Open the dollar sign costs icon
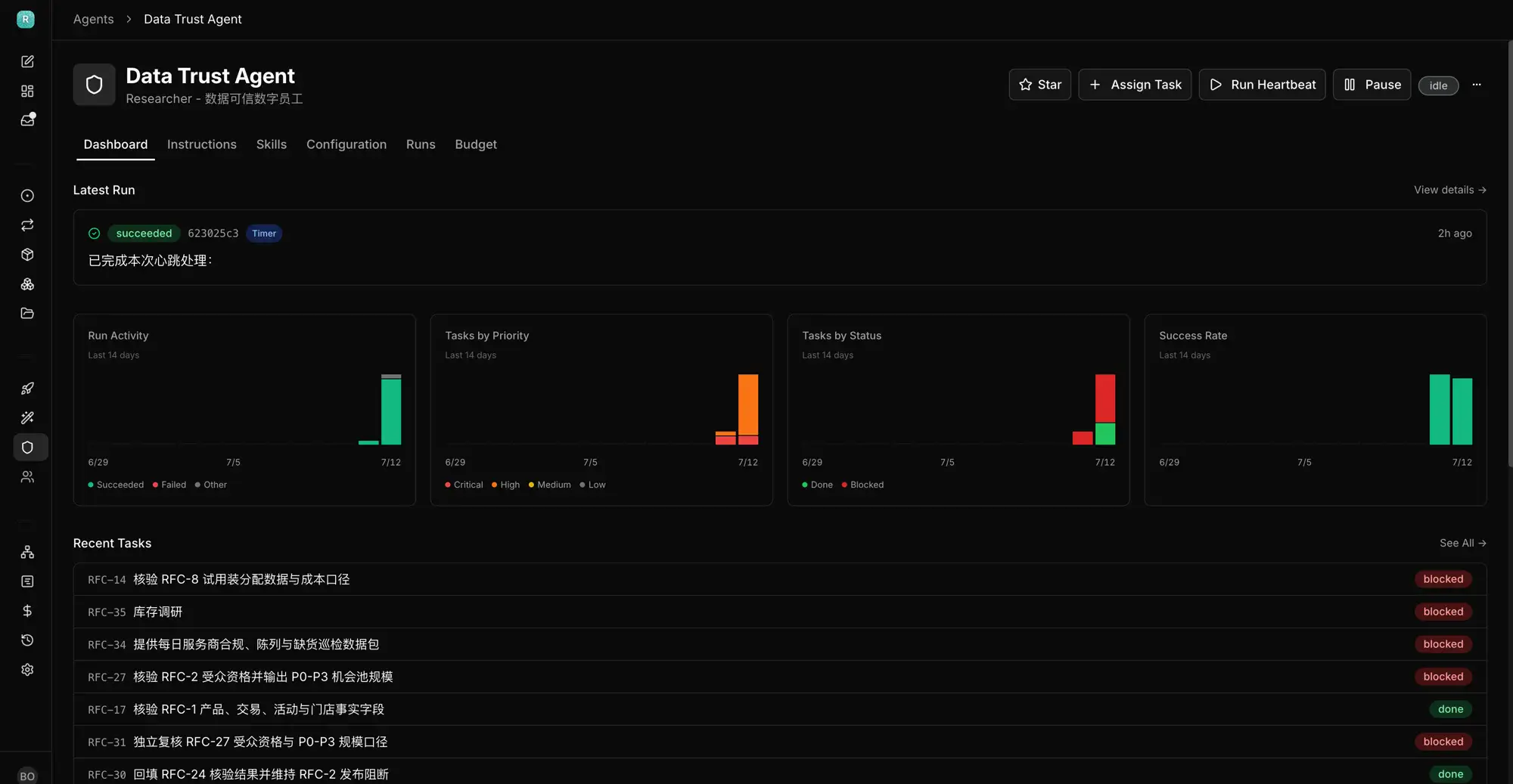Viewport: 1513px width, 784px height. 27,611
